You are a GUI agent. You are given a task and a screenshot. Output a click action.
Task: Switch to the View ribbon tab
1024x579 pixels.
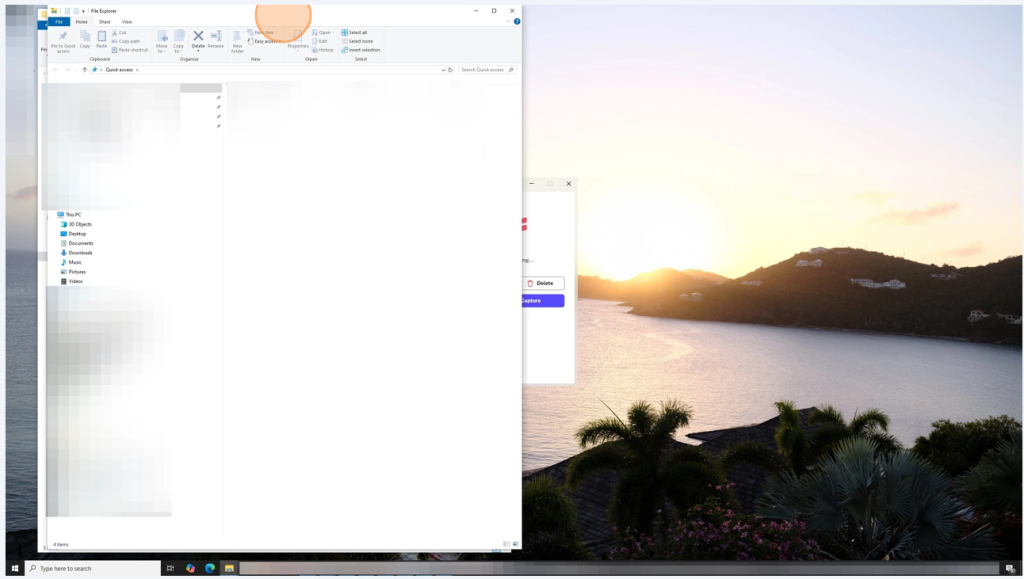pos(127,21)
